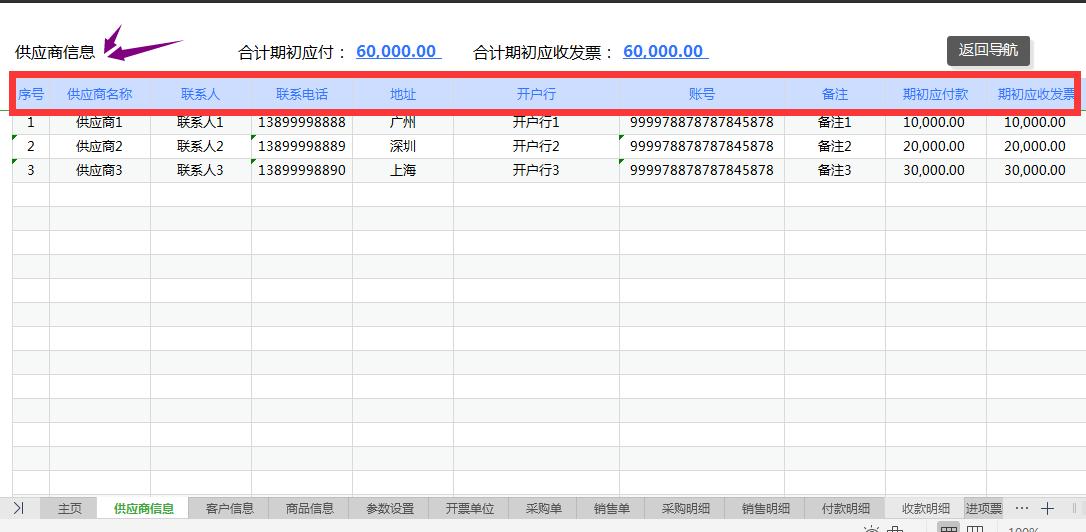Image resolution: width=1086 pixels, height=532 pixels.
Task: Select the 上海 address cell
Action: 403,170
